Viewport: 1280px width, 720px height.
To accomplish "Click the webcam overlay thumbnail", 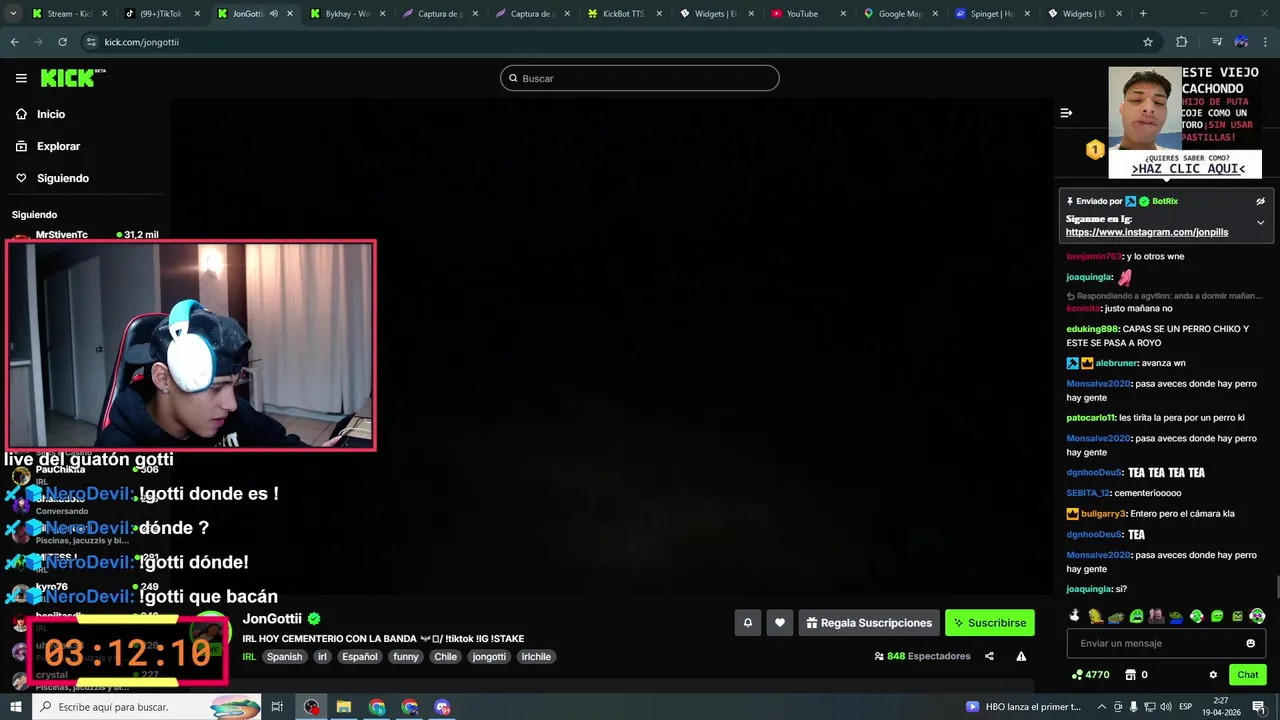I will [x=191, y=345].
